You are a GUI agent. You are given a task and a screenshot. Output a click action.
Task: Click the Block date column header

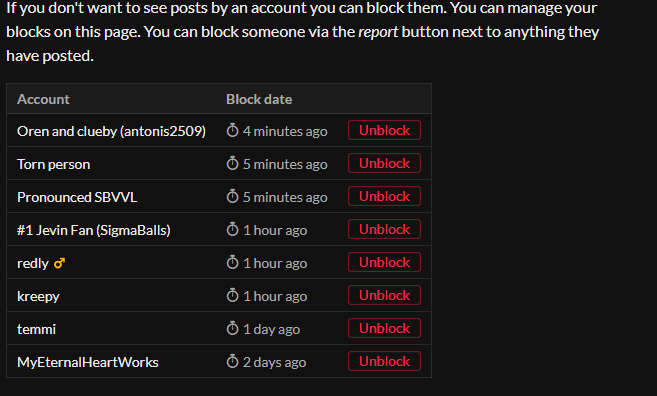tap(259, 99)
